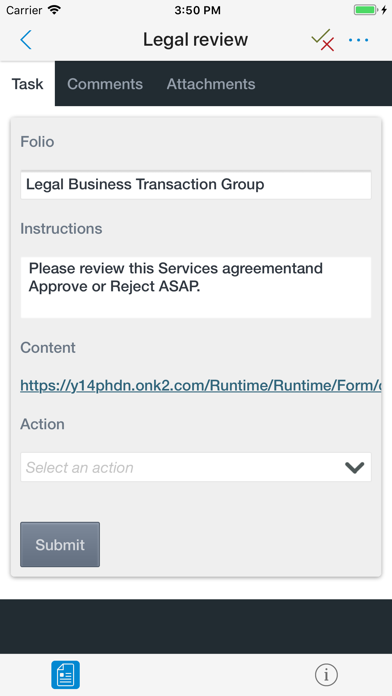Image resolution: width=392 pixels, height=696 pixels.
Task: Focus the Instructions text area
Action: click(x=196, y=287)
